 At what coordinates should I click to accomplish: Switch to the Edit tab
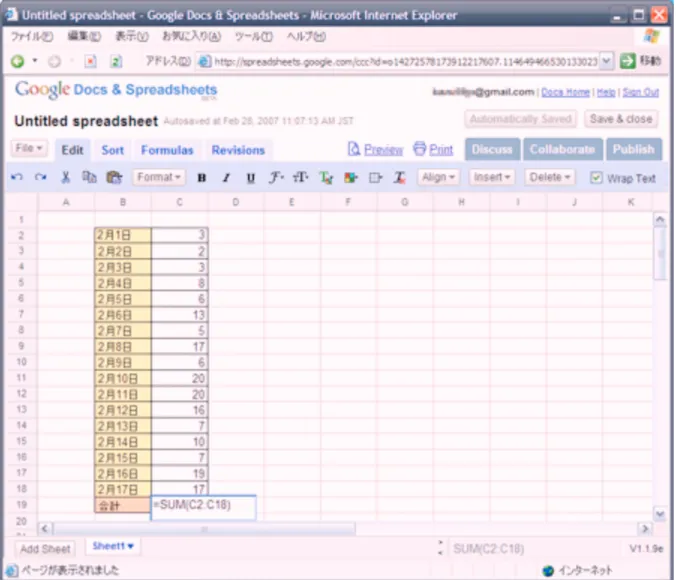click(72, 150)
